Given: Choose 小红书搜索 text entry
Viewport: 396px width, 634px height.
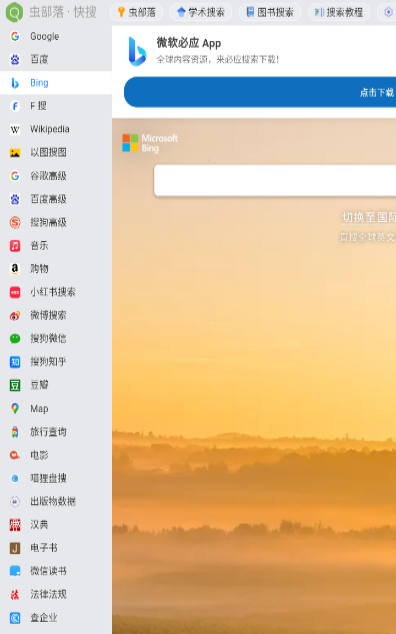Looking at the screenshot, I should pos(53,292).
